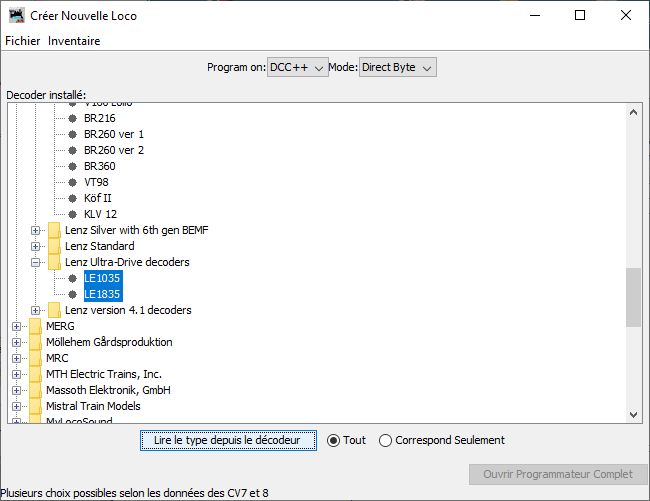
Task: Click the bullet icon beside BR260 ver 2
Action: [73, 150]
